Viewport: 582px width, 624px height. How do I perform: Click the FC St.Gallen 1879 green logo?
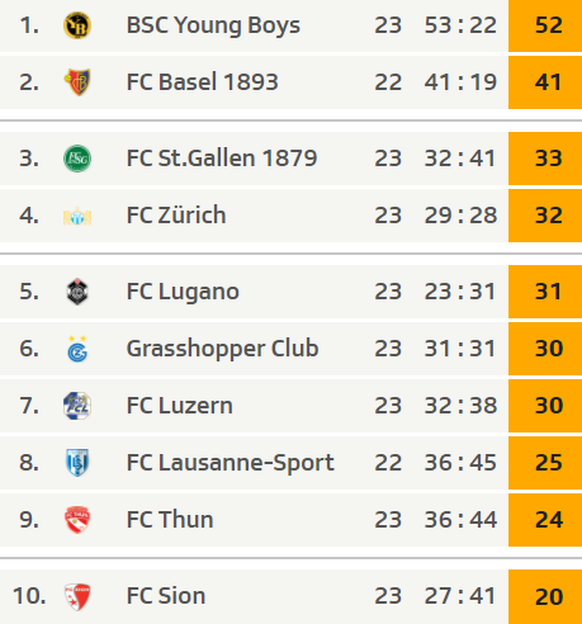coord(77,158)
